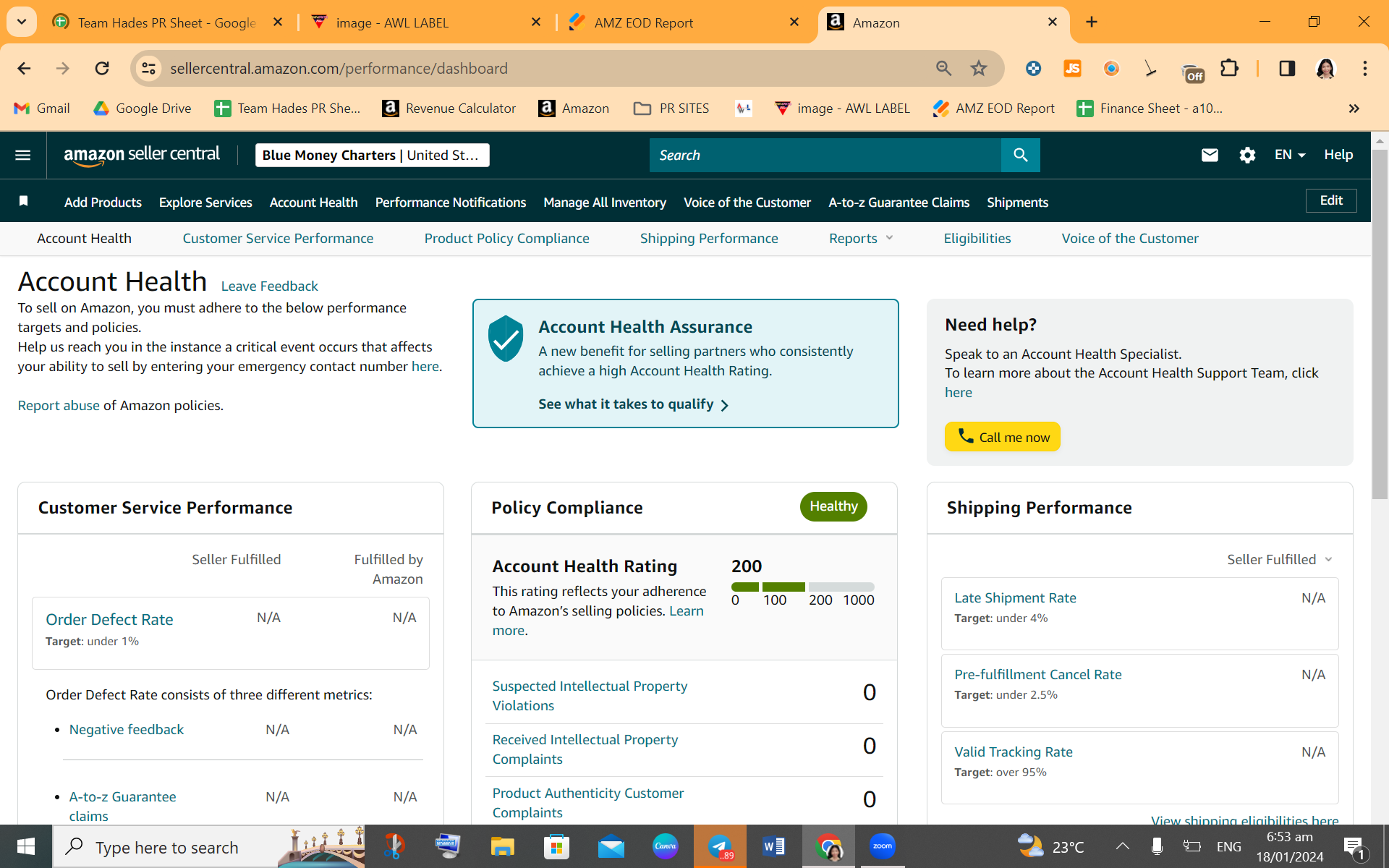Click the JS extension icon
This screenshot has height=868, width=1389.
(x=1072, y=68)
